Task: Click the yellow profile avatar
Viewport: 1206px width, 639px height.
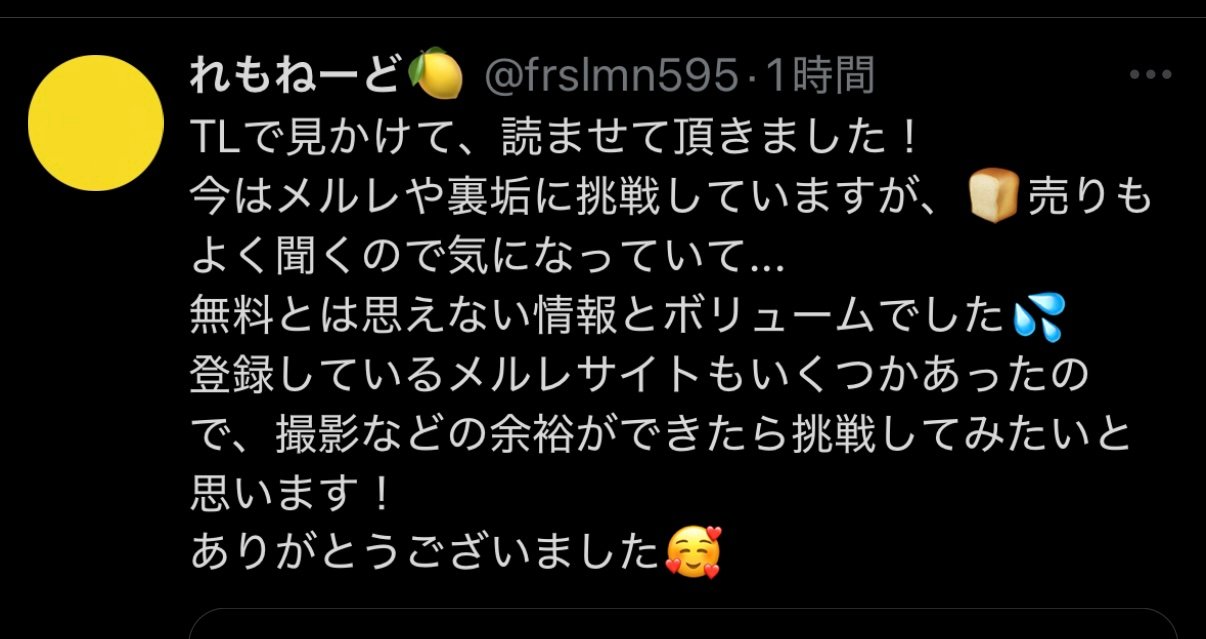Action: point(95,123)
